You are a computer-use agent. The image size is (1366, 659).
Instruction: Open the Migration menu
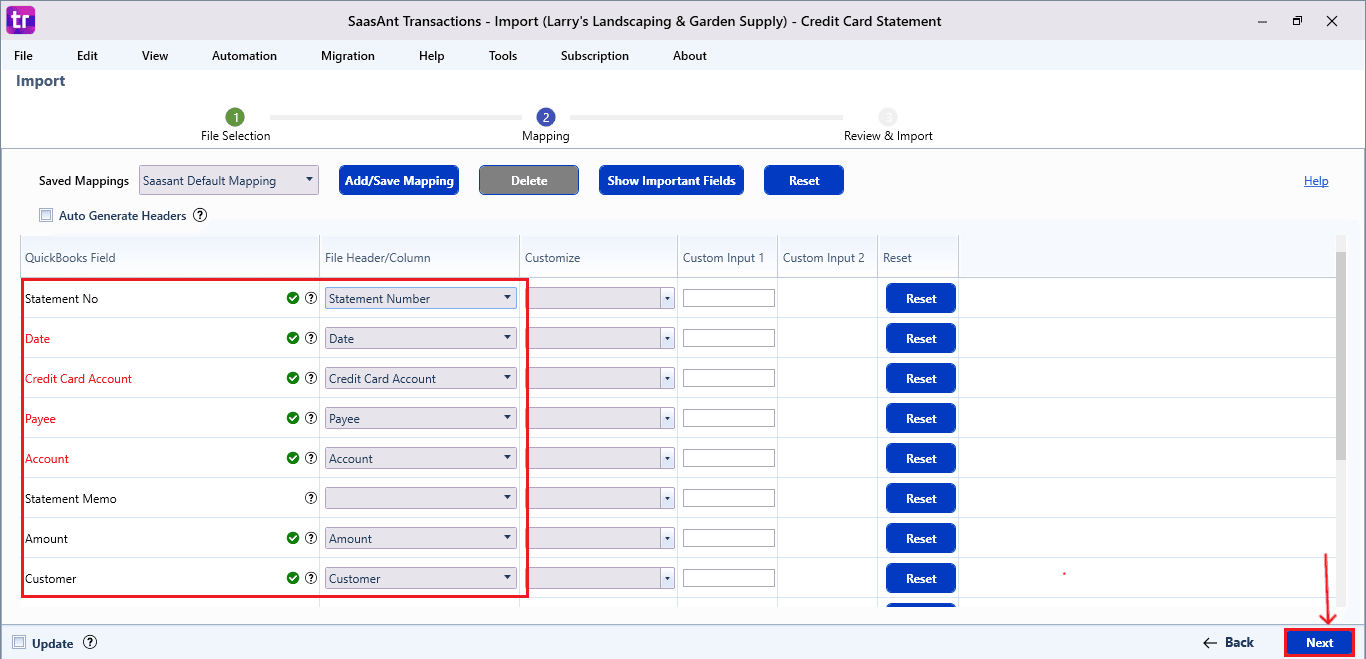(348, 56)
